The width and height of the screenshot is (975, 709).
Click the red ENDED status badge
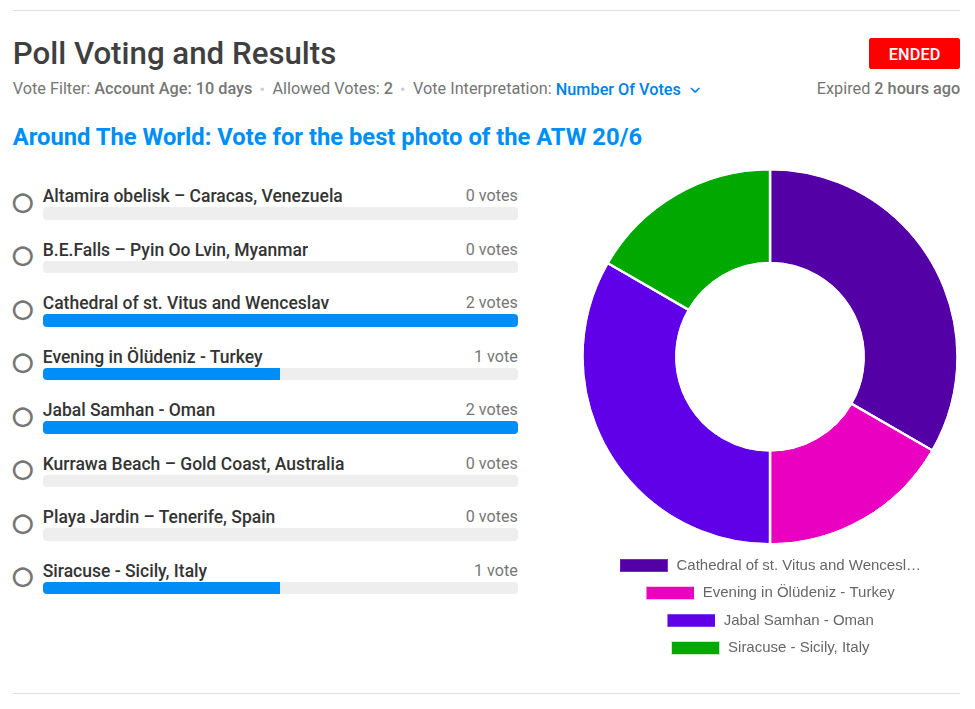coord(914,54)
